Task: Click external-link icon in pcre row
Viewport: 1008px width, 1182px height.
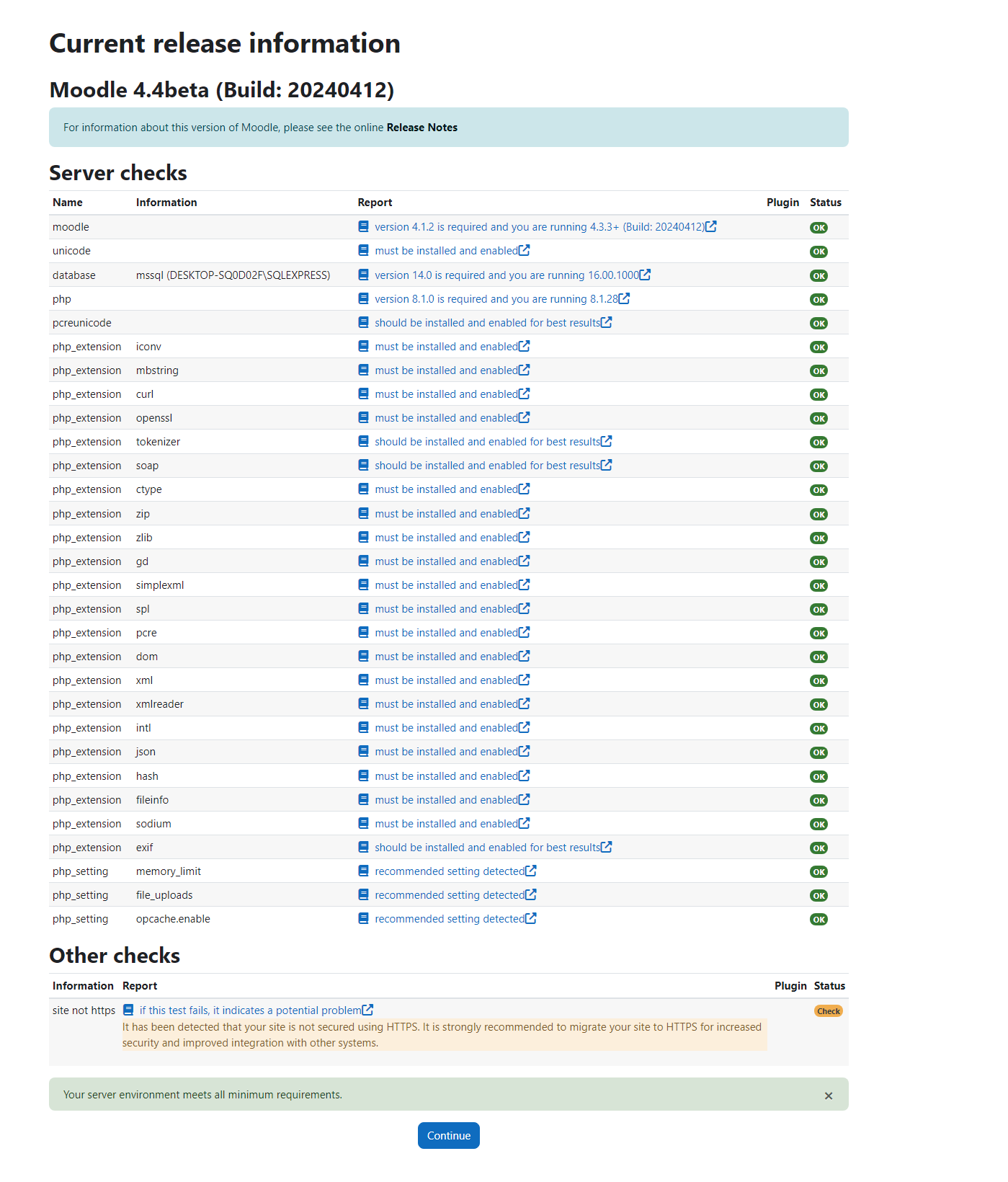Action: tap(525, 632)
